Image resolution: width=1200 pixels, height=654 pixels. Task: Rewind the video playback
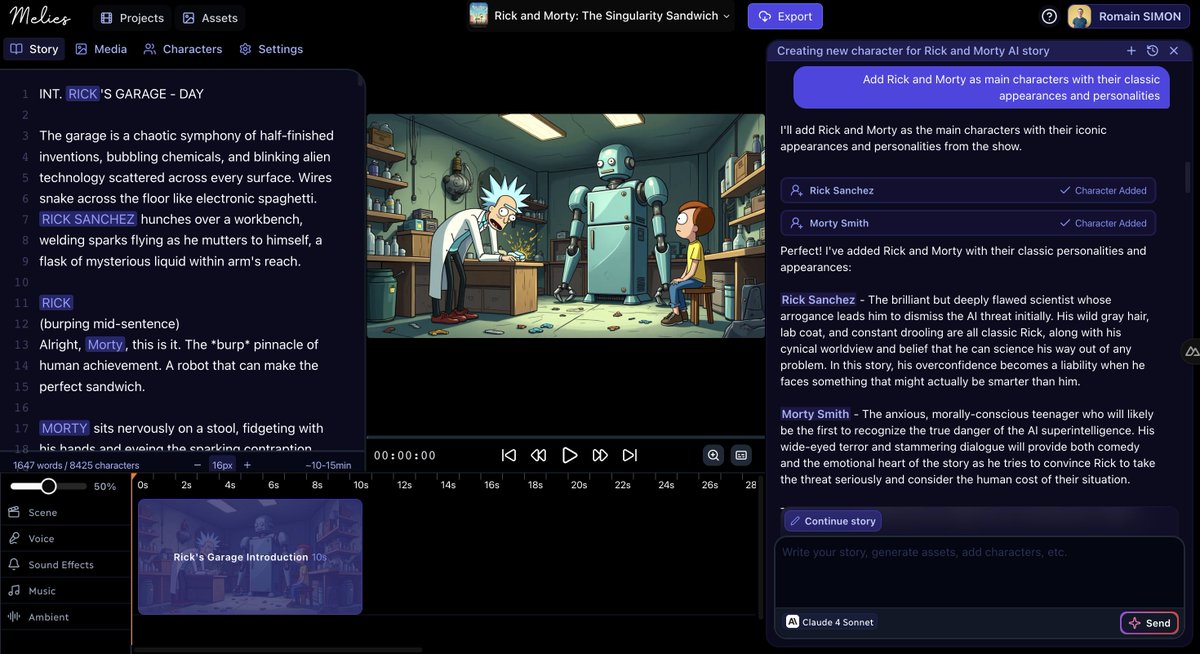[x=539, y=455]
